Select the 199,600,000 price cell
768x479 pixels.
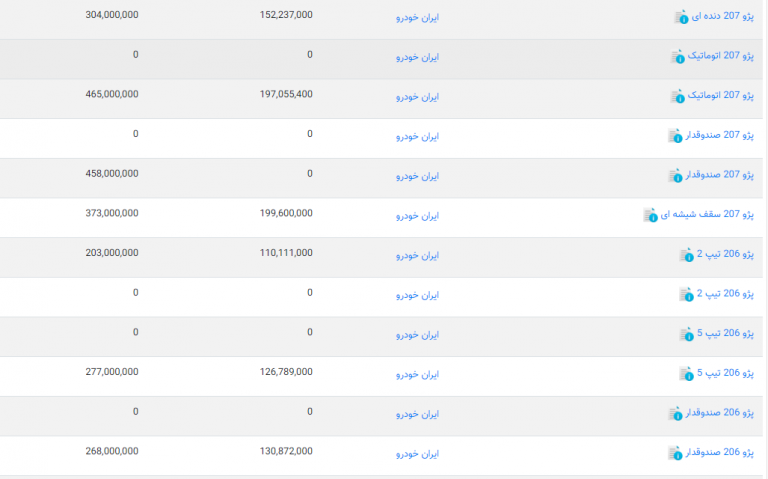tap(286, 214)
